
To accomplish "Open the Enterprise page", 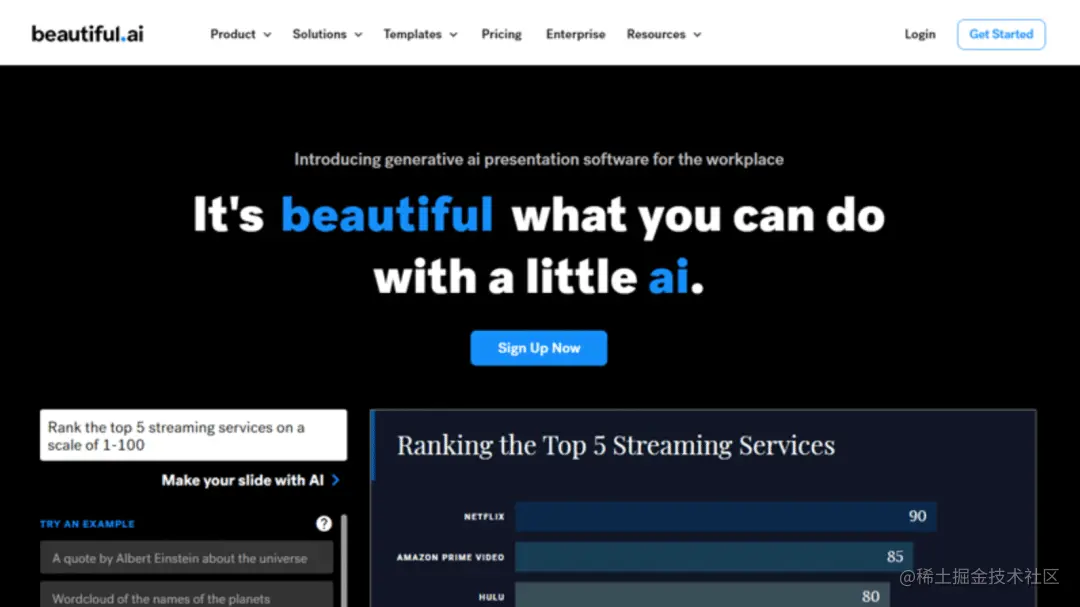I will click(576, 34).
